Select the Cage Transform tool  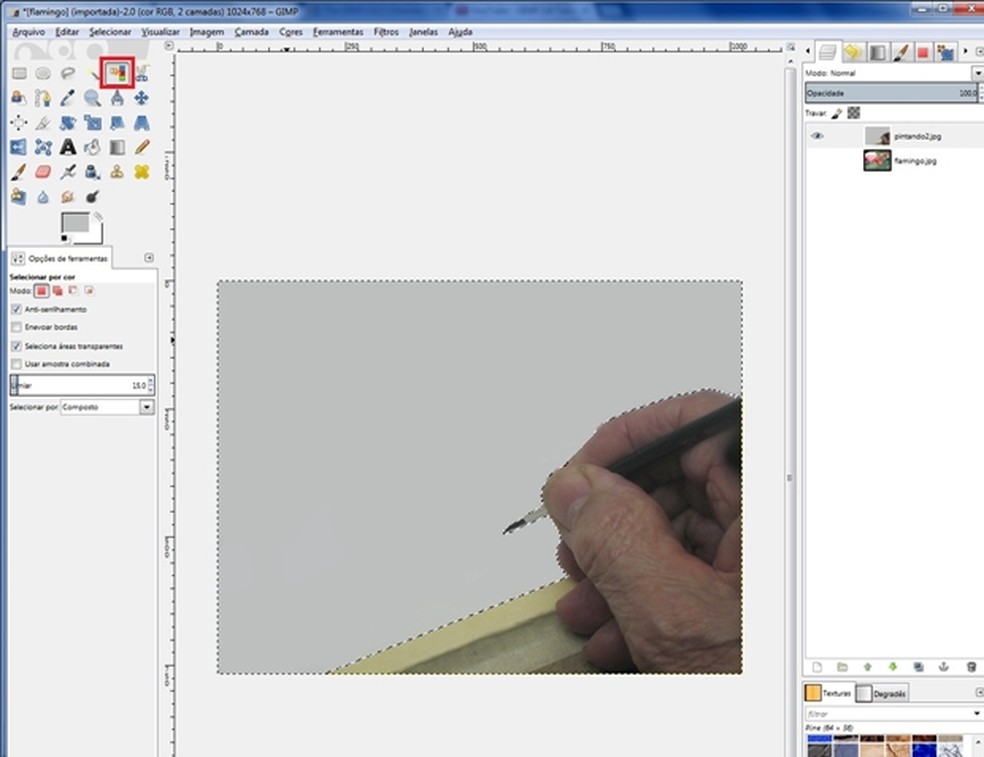pyautogui.click(x=43, y=148)
